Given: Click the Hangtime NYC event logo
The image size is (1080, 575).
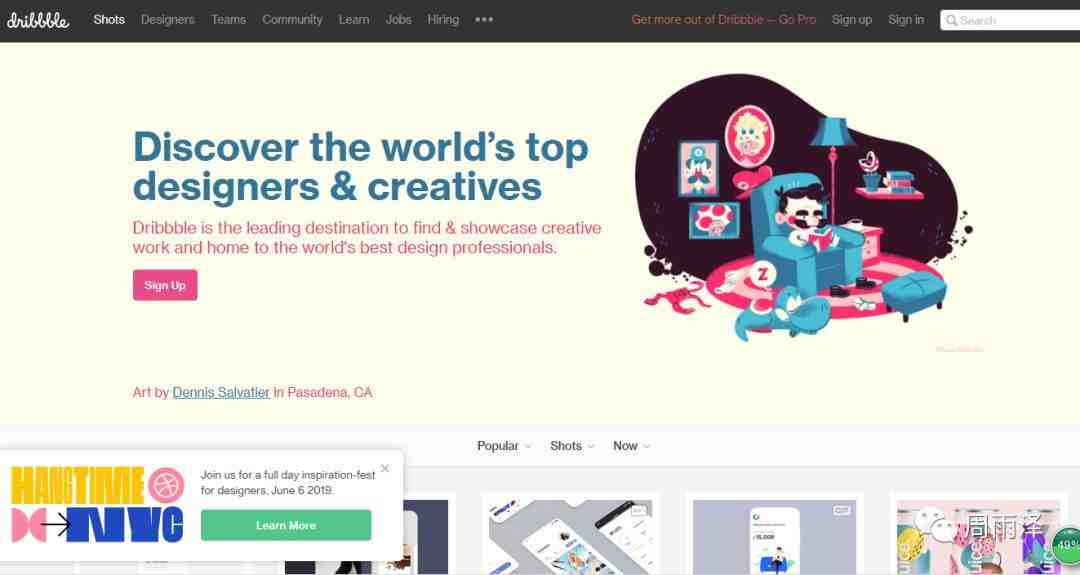Looking at the screenshot, I should [x=98, y=504].
